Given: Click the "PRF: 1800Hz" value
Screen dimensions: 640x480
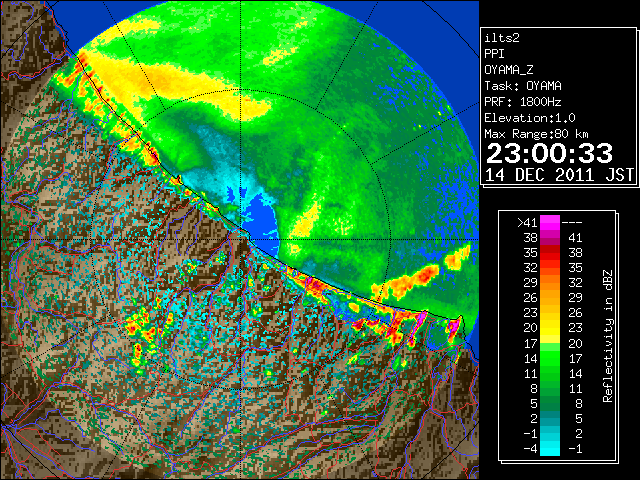Looking at the screenshot, I should coord(523,102).
